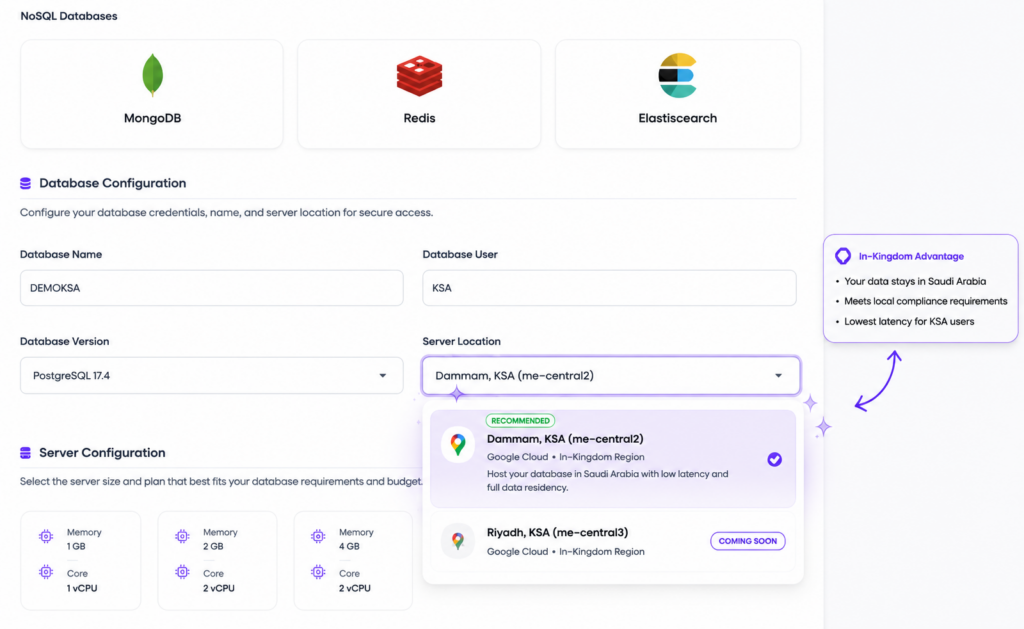Viewport: 1024px width, 629px height.
Task: Click the 'Configure your database credentials' description
Action: tap(227, 213)
